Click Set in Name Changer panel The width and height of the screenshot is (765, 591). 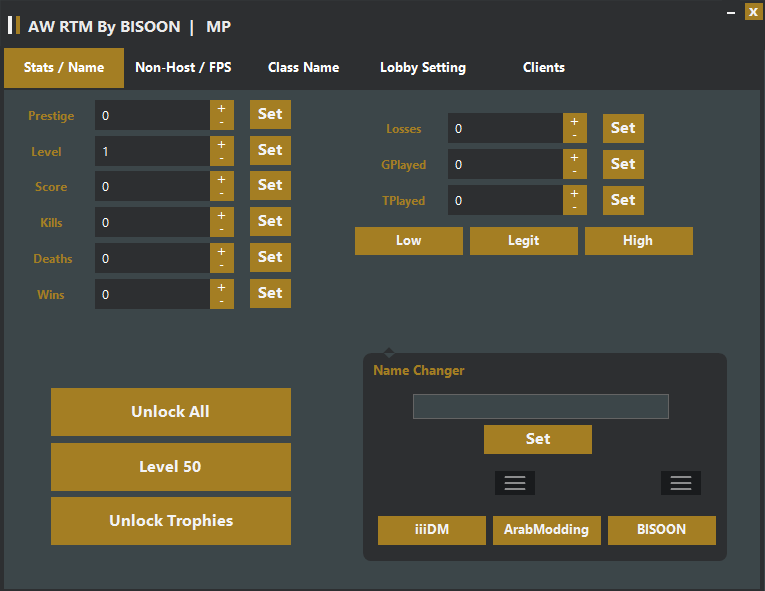[x=538, y=439]
